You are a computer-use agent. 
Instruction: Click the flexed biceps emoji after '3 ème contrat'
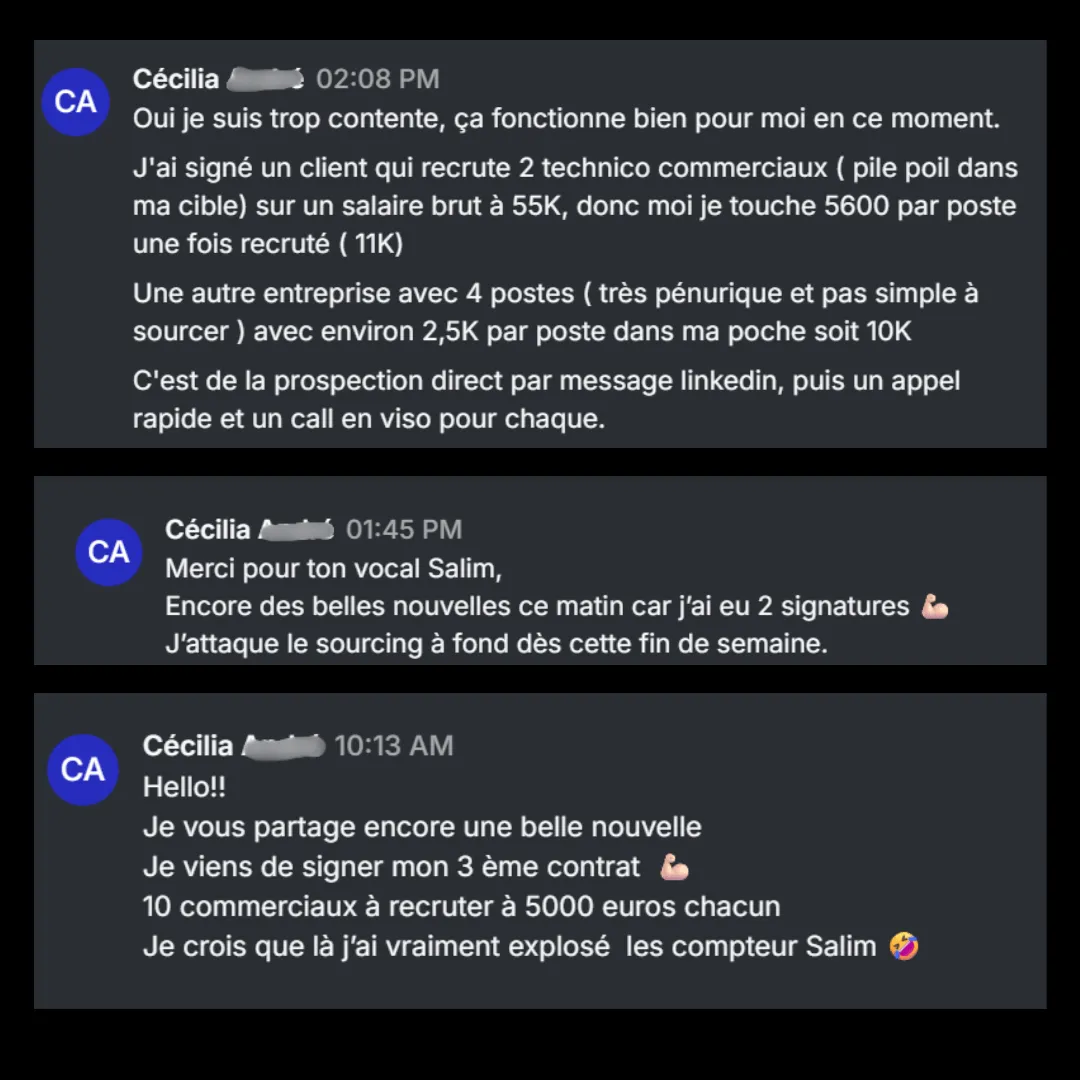[x=674, y=867]
